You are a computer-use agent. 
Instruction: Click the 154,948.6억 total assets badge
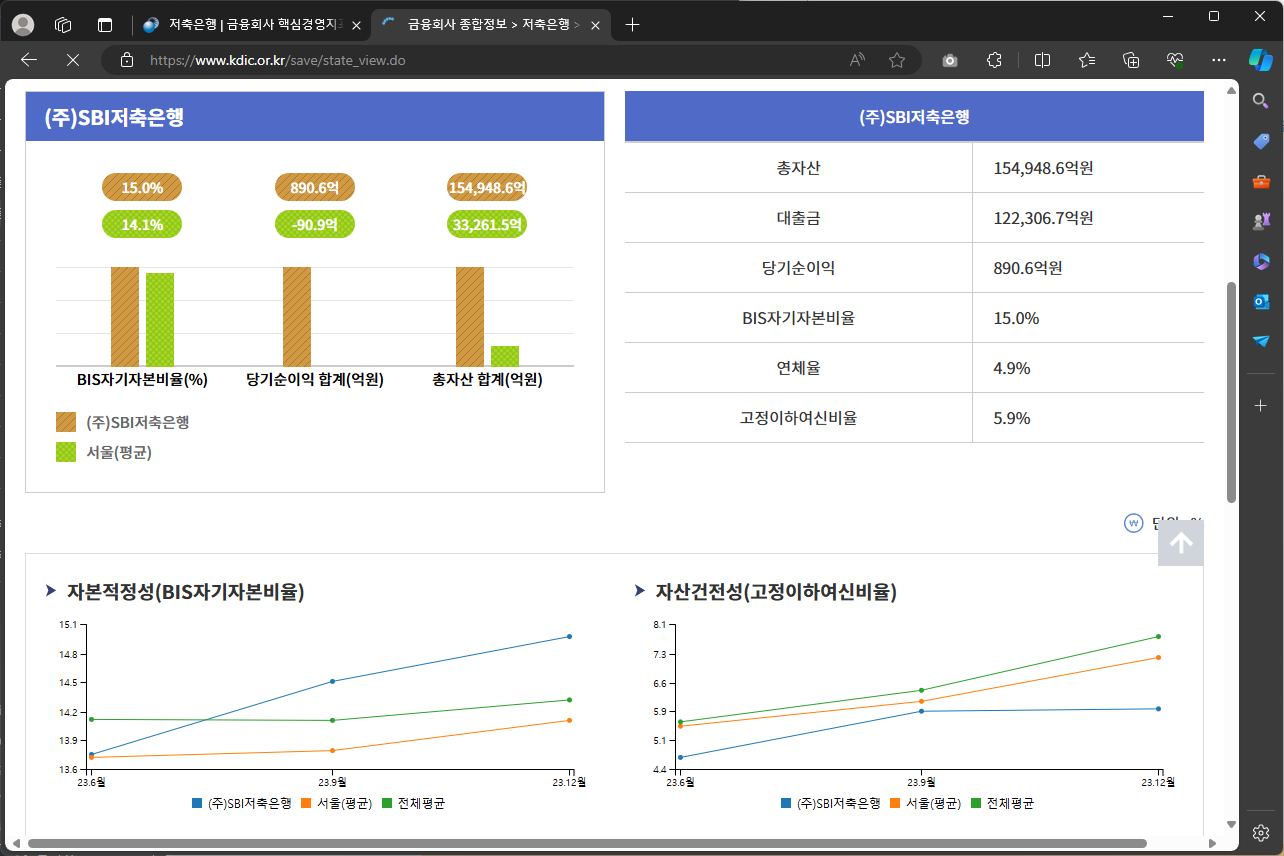pyautogui.click(x=487, y=188)
